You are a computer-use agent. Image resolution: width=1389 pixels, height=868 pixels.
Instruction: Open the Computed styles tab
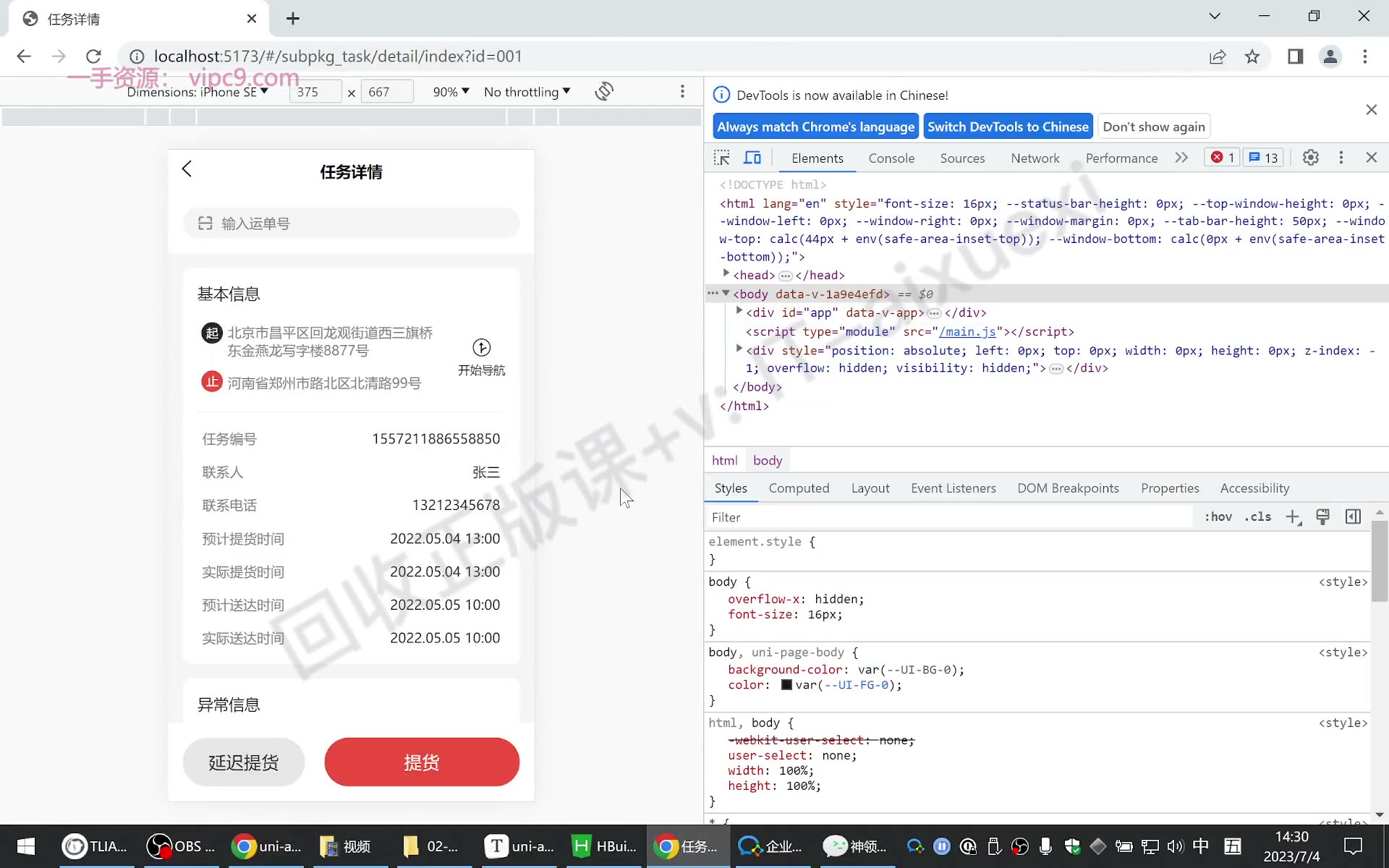799,488
